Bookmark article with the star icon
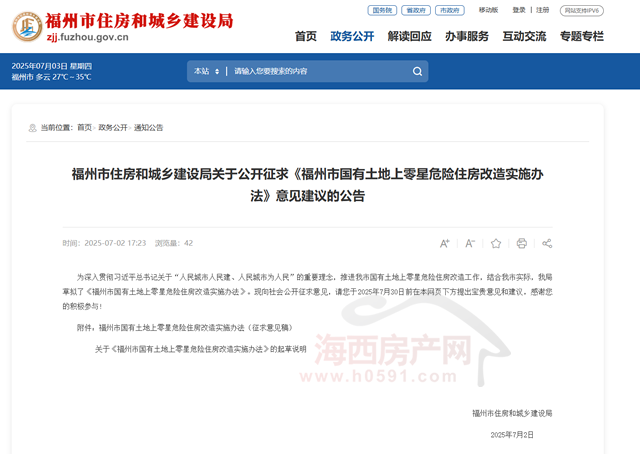This screenshot has width=640, height=454. (x=496, y=244)
